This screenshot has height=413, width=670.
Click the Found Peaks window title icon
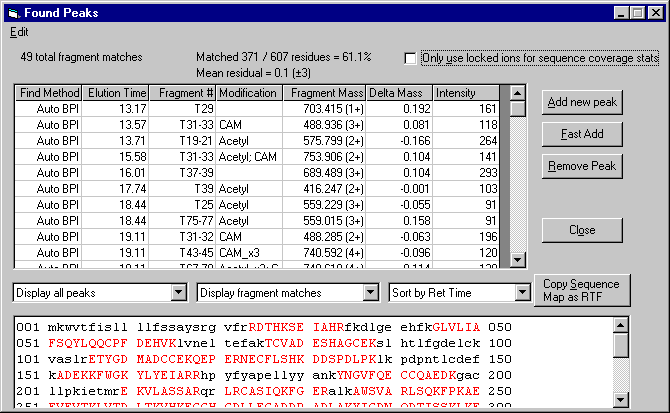coord(14,13)
